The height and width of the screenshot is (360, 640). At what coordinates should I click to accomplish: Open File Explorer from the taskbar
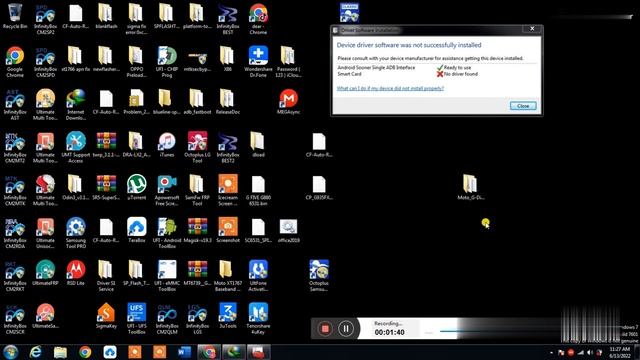(60, 352)
